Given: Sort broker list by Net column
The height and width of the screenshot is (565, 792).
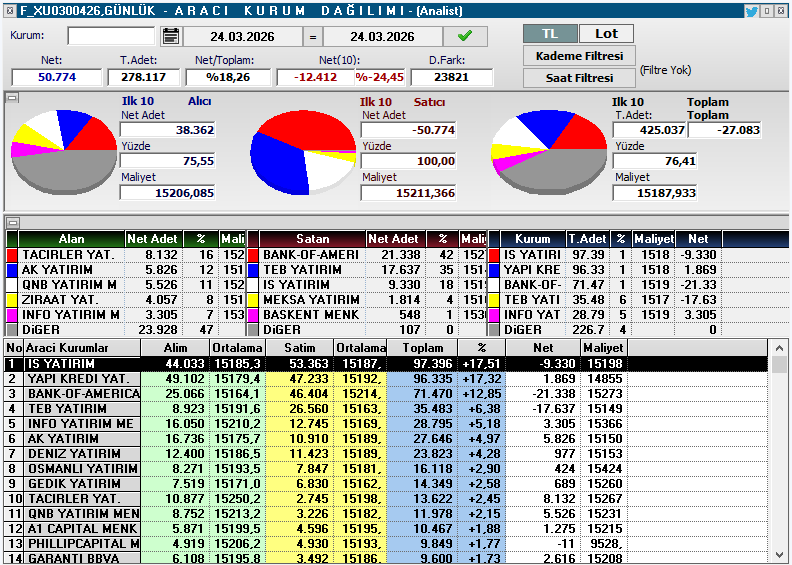Looking at the screenshot, I should tap(542, 348).
